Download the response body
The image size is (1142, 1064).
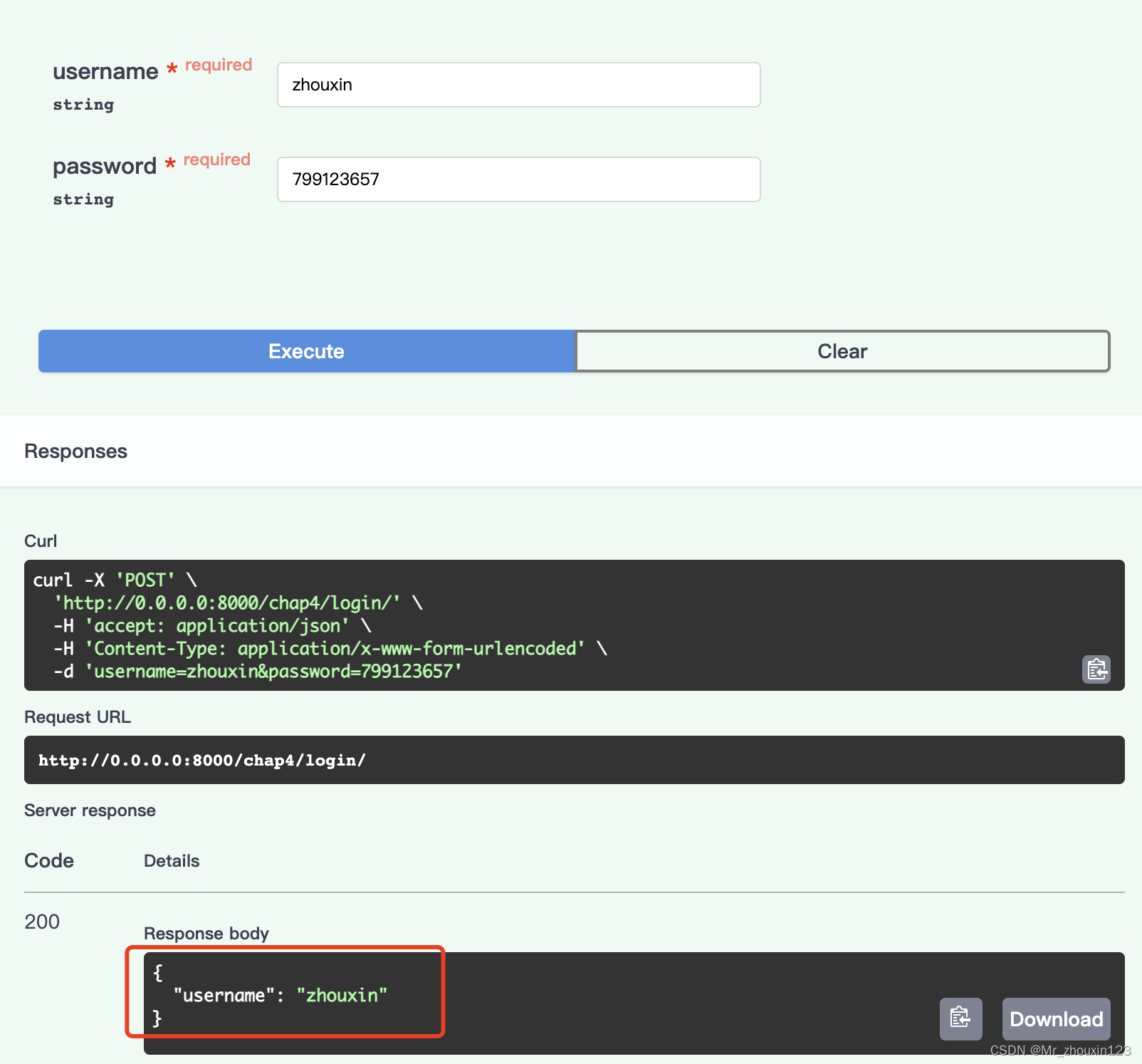coord(1057,1018)
